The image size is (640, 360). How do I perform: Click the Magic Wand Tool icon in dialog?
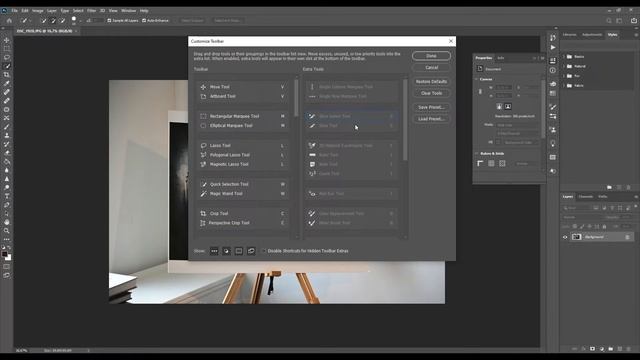click(x=203, y=193)
